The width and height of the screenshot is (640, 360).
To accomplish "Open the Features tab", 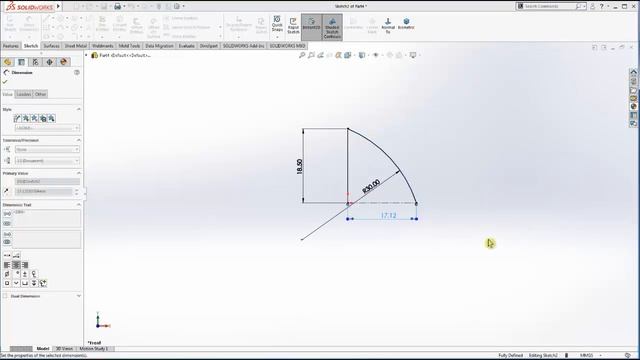I will (11, 46).
